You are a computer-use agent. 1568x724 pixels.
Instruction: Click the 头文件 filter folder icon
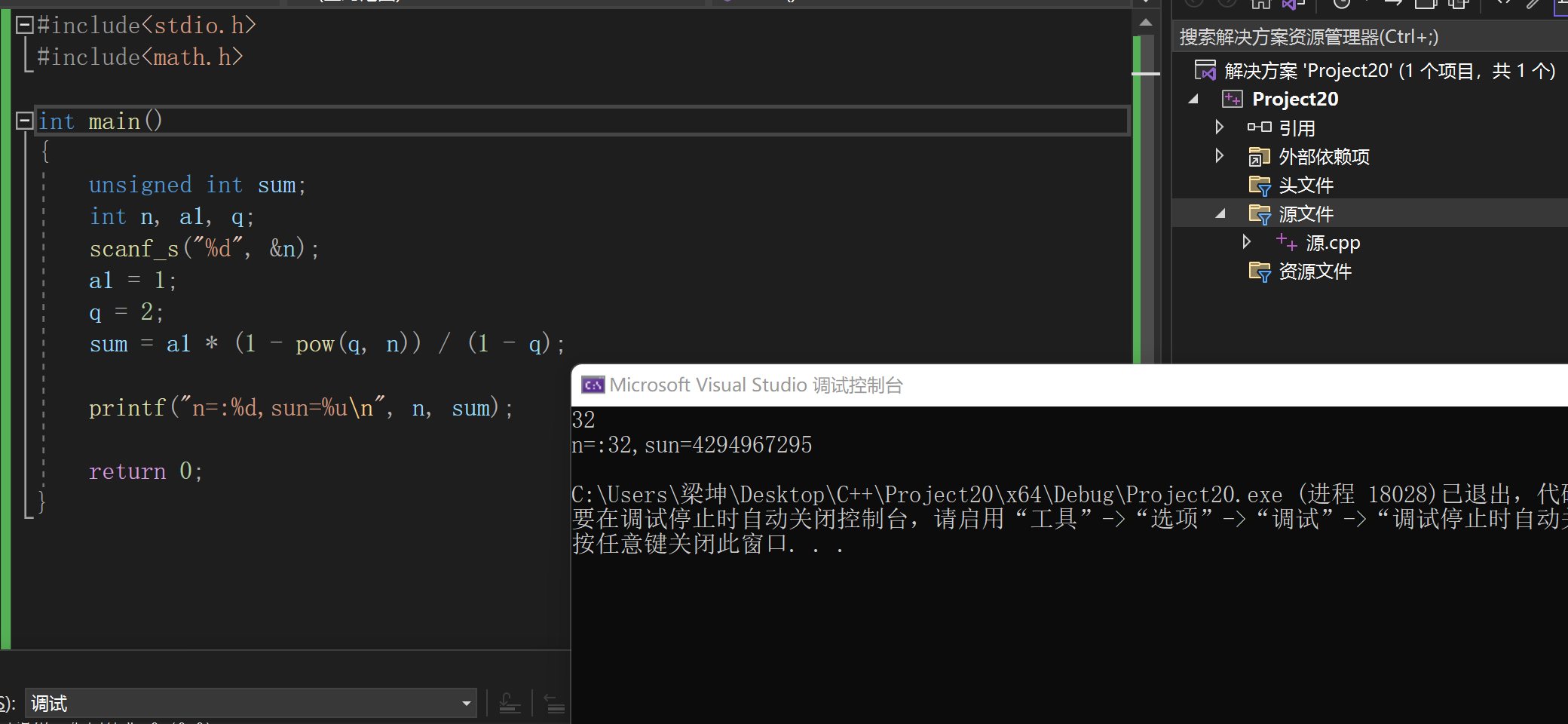(1259, 186)
